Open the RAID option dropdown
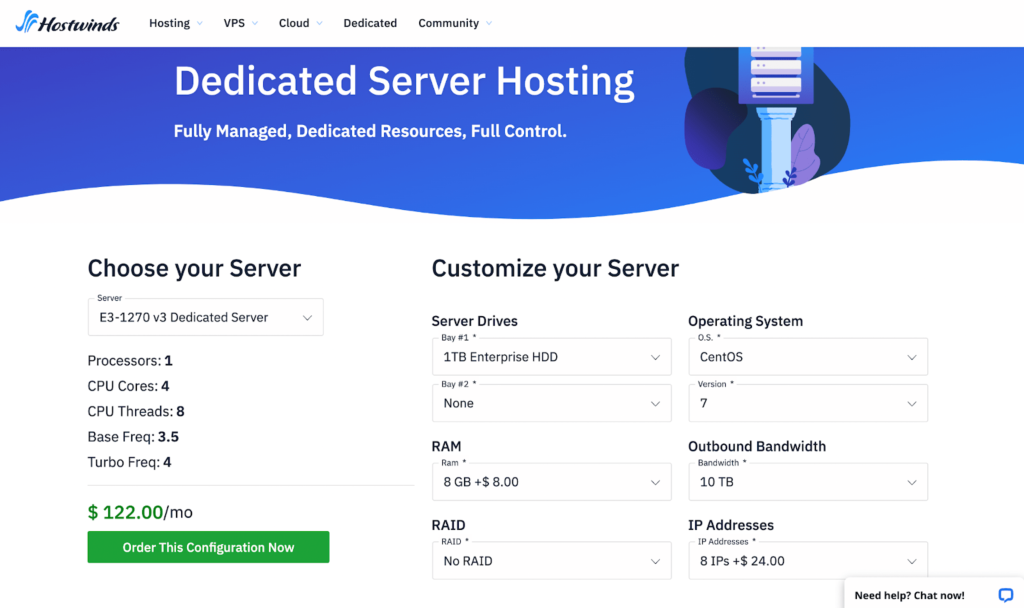 [x=552, y=561]
